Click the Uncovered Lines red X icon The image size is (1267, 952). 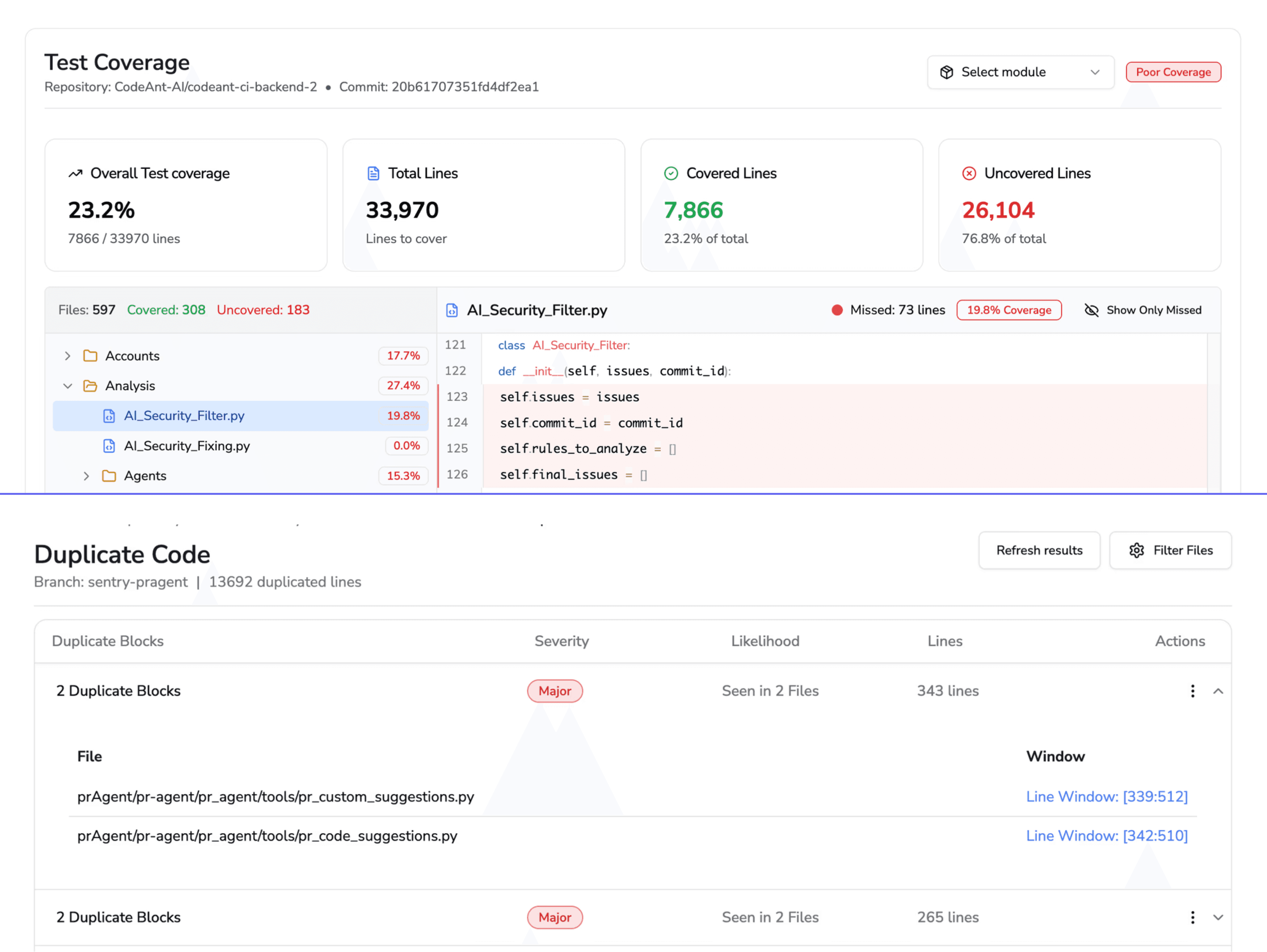pyautogui.click(x=969, y=174)
